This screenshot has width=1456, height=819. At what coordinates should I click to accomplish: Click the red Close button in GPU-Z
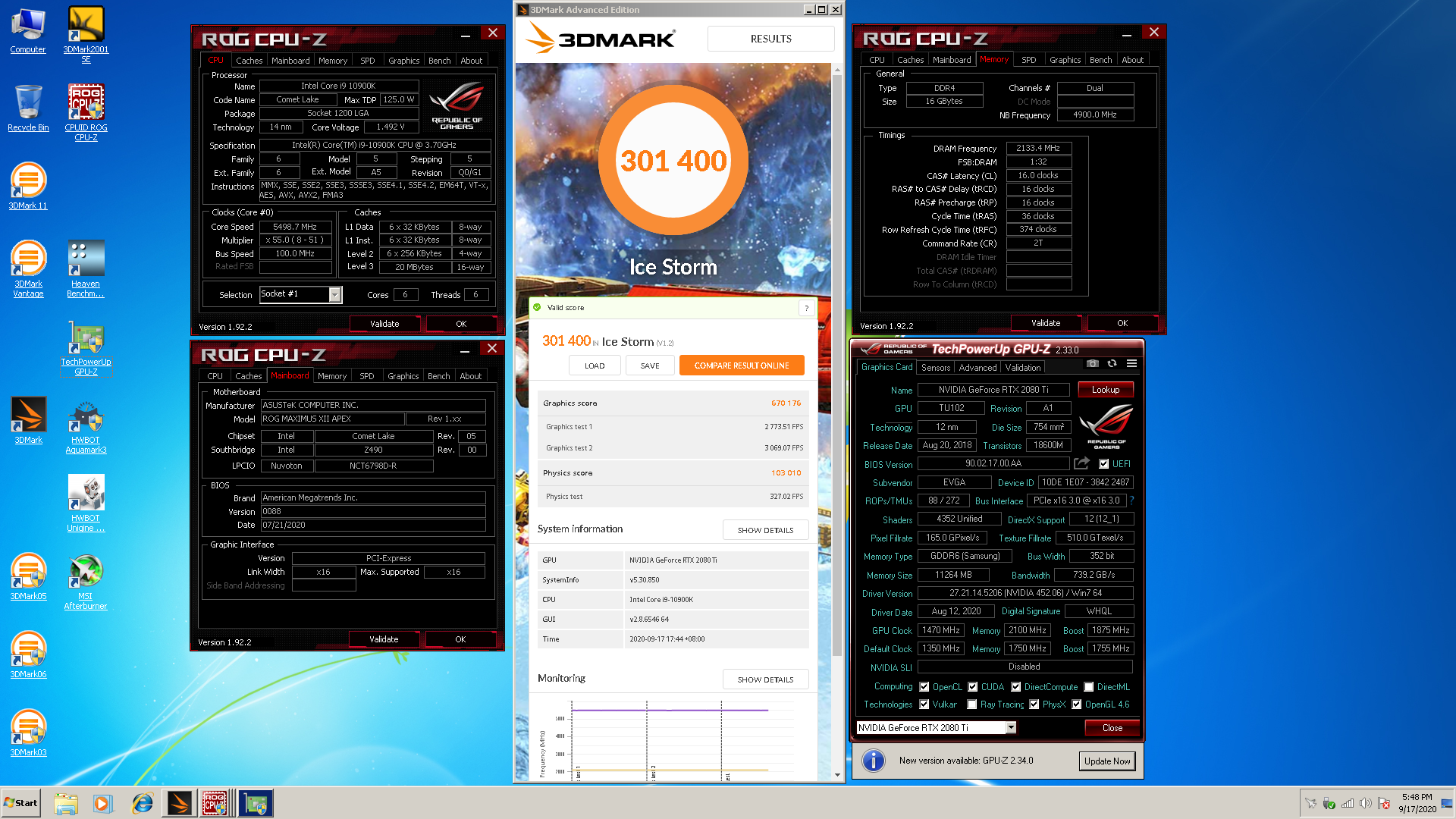click(x=1112, y=728)
